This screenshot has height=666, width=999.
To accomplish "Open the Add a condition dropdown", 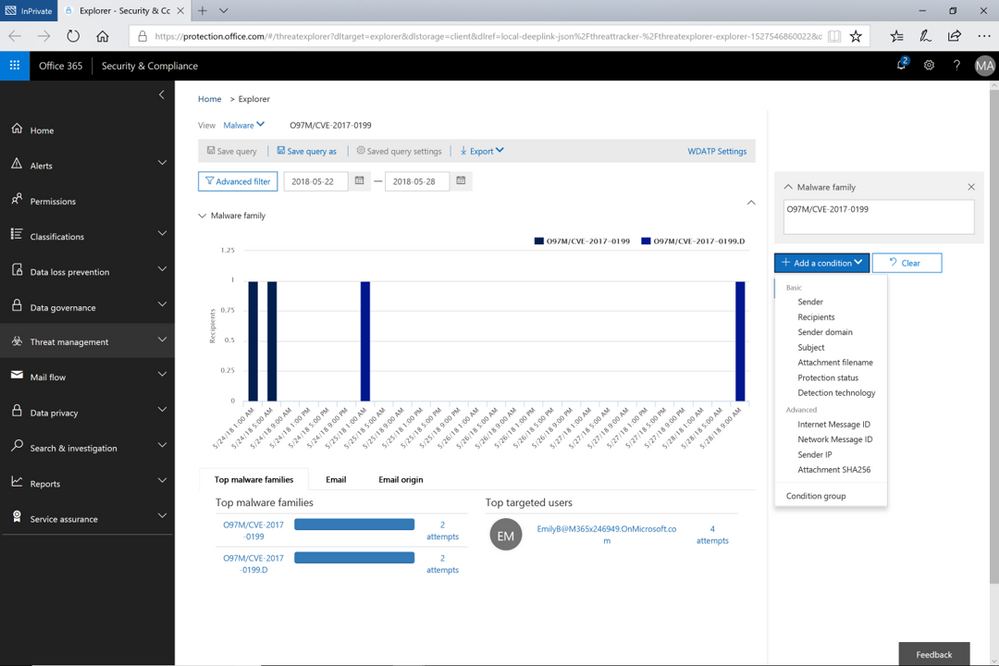I will 820,262.
